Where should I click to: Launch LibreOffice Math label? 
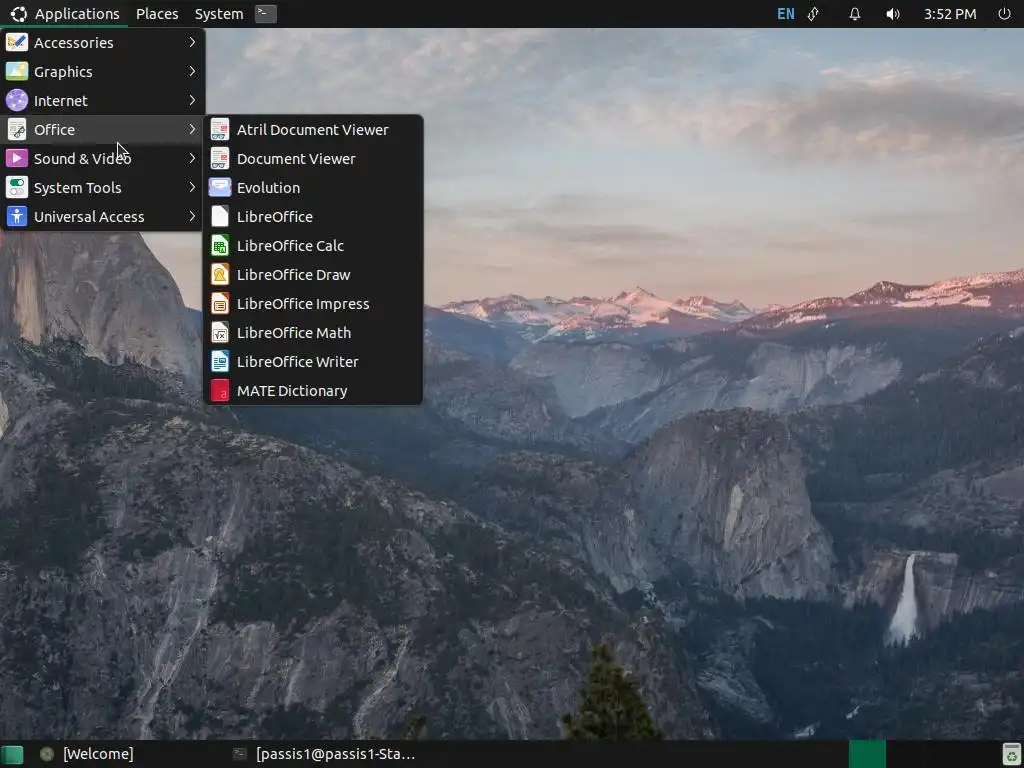pyautogui.click(x=294, y=332)
